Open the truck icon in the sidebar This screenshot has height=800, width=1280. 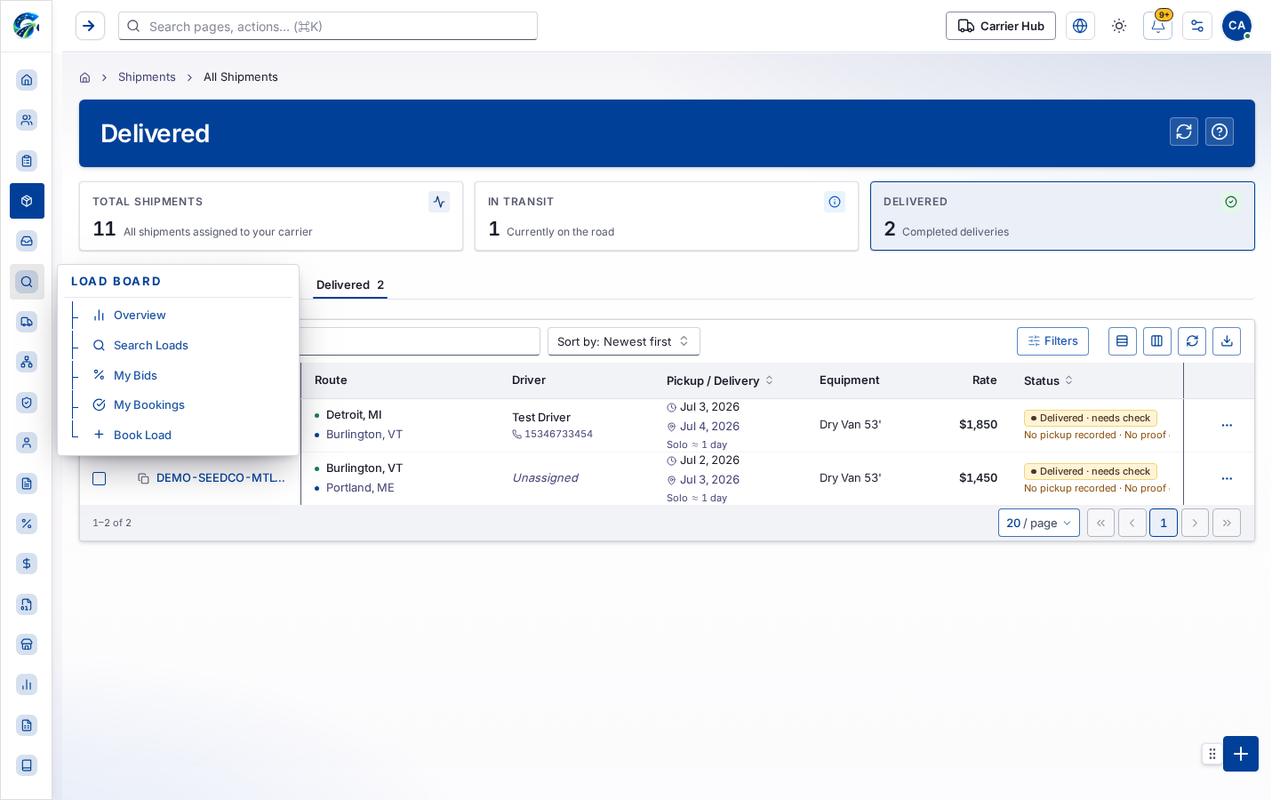tap(27, 322)
